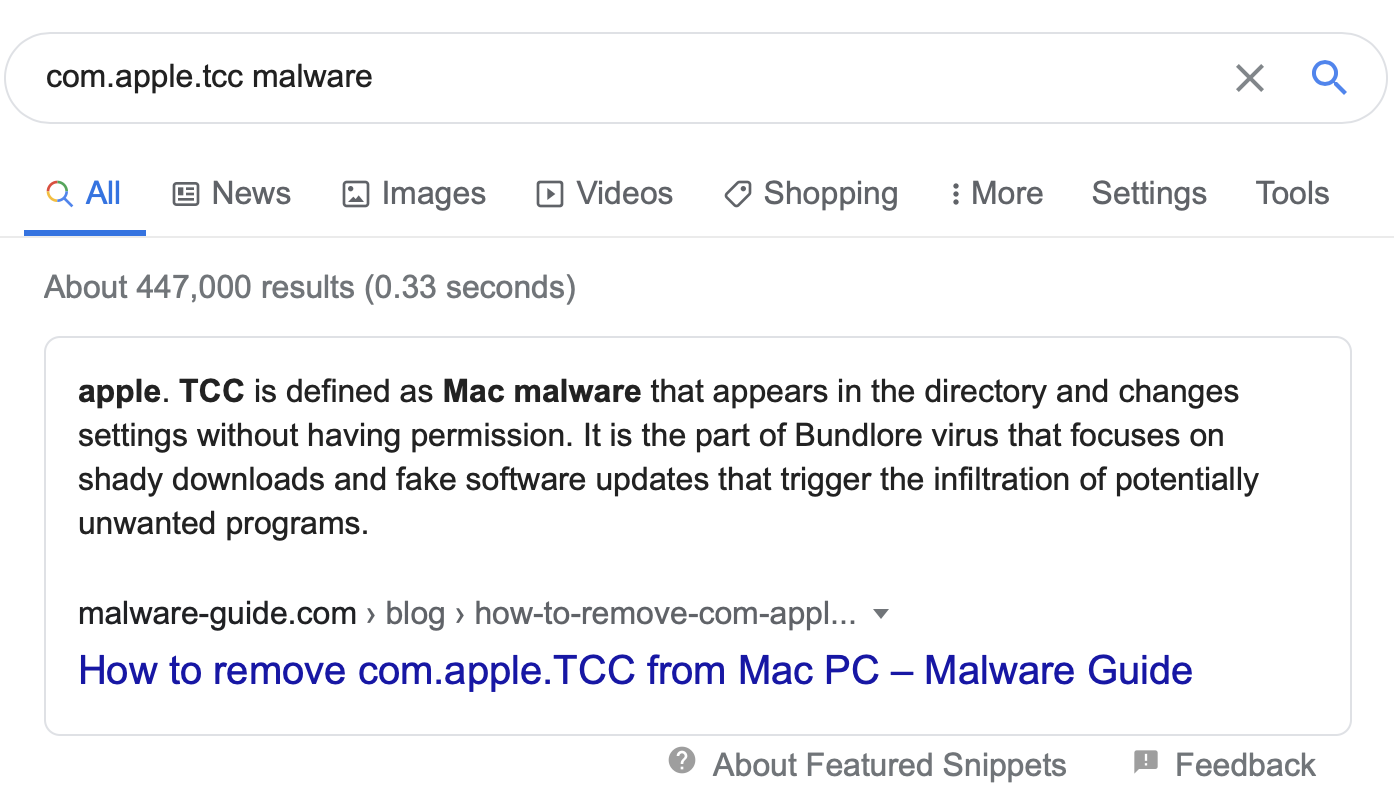The image size is (1394, 810).
Task: Click the About Featured Snippets text link
Action: [x=889, y=765]
